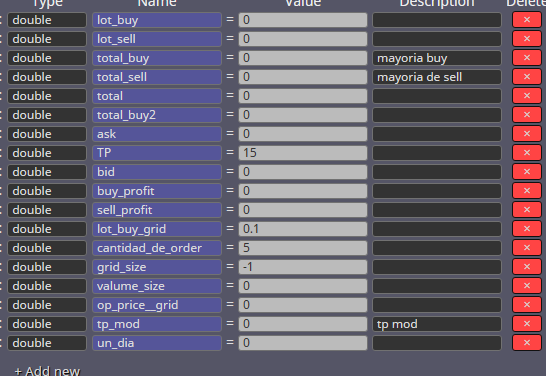The width and height of the screenshot is (546, 376).
Task: Edit the TP value field showing 15
Action: click(303, 153)
